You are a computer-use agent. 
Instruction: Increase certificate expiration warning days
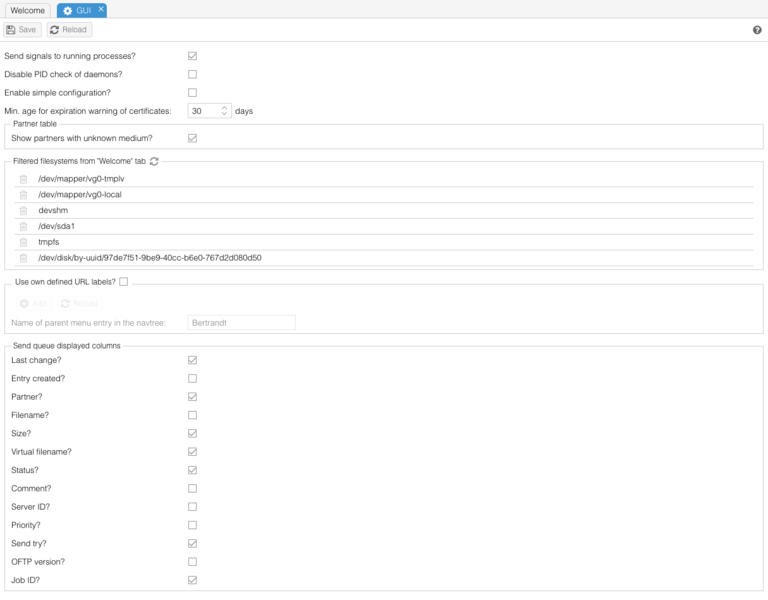[x=225, y=107]
